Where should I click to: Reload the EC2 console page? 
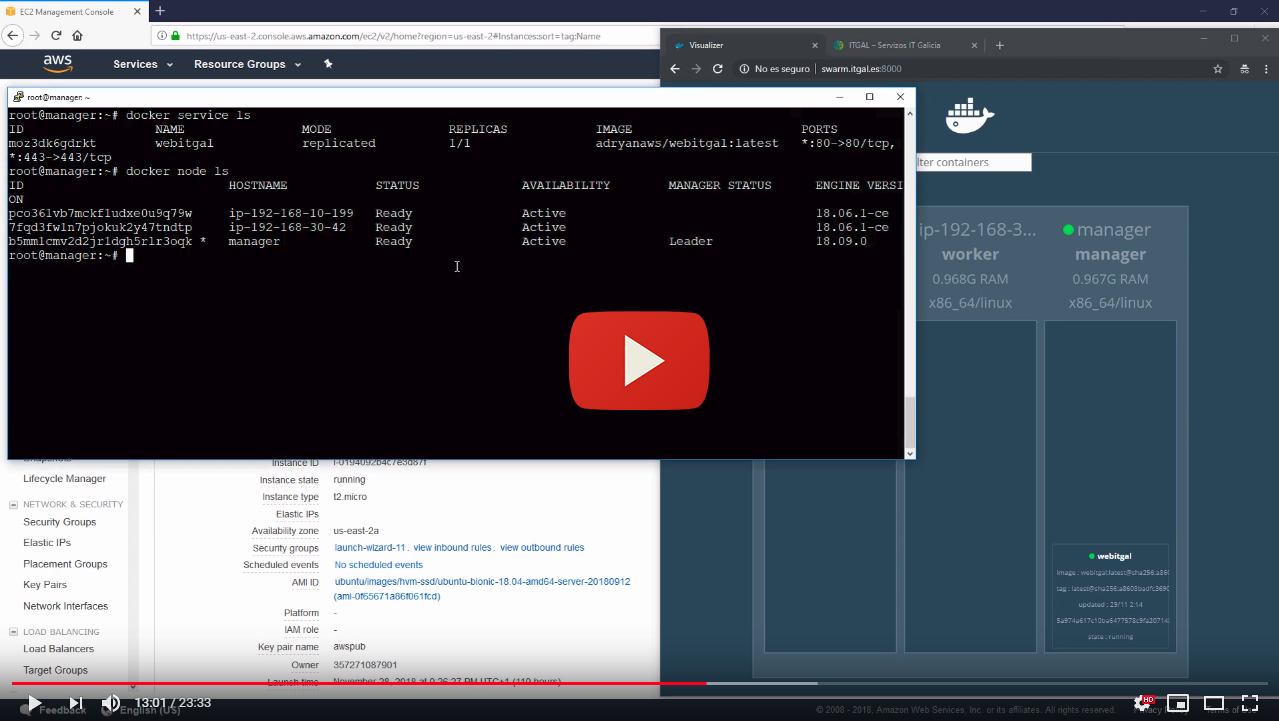coord(56,35)
